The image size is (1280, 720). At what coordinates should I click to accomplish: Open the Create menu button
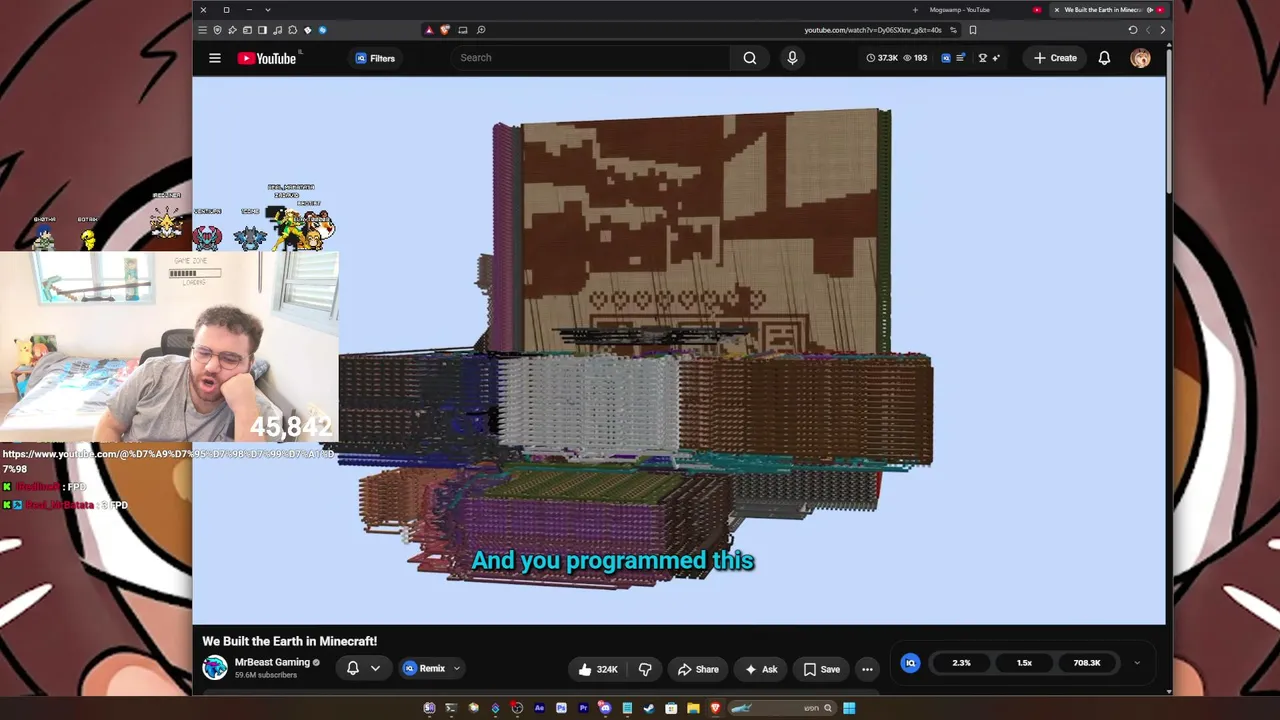(1055, 58)
